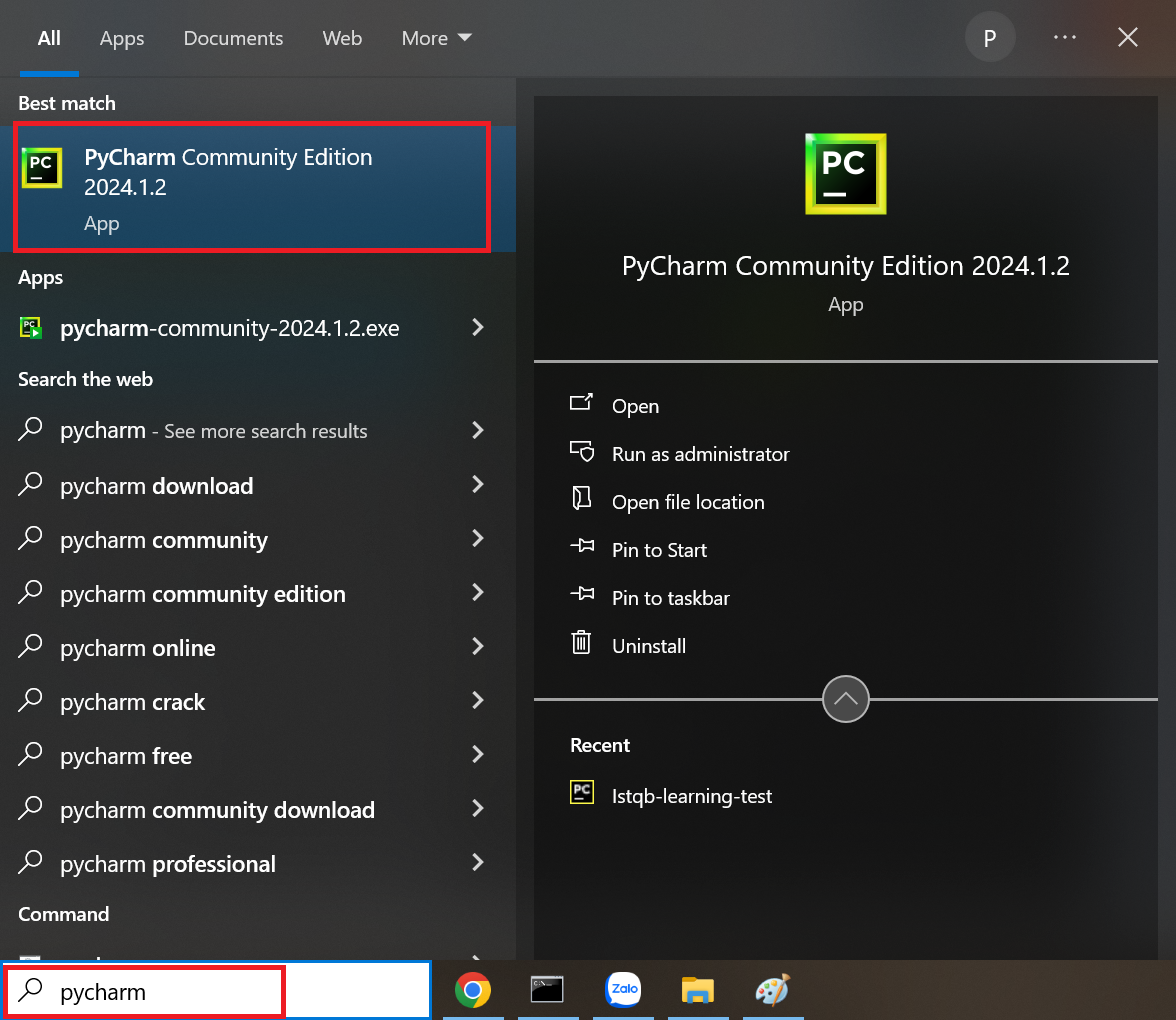Launch Google Chrome from the taskbar
The height and width of the screenshot is (1020, 1176).
473,990
